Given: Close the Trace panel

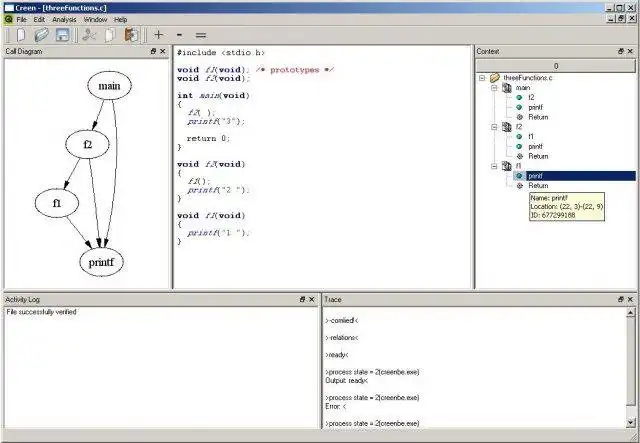Looking at the screenshot, I should click(x=630, y=299).
